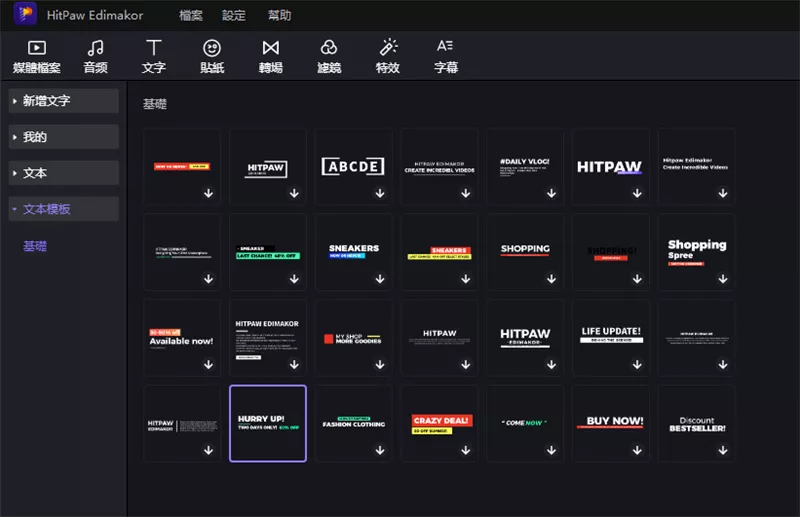Select the red and yellow banner template
The width and height of the screenshot is (800, 517).
click(x=182, y=166)
